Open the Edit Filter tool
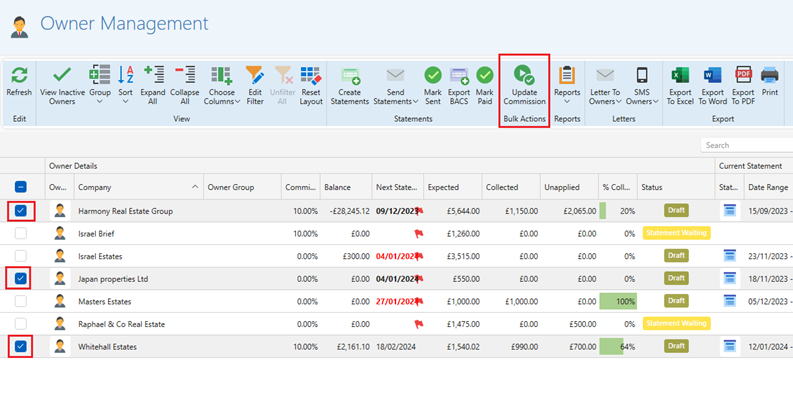 255,76
